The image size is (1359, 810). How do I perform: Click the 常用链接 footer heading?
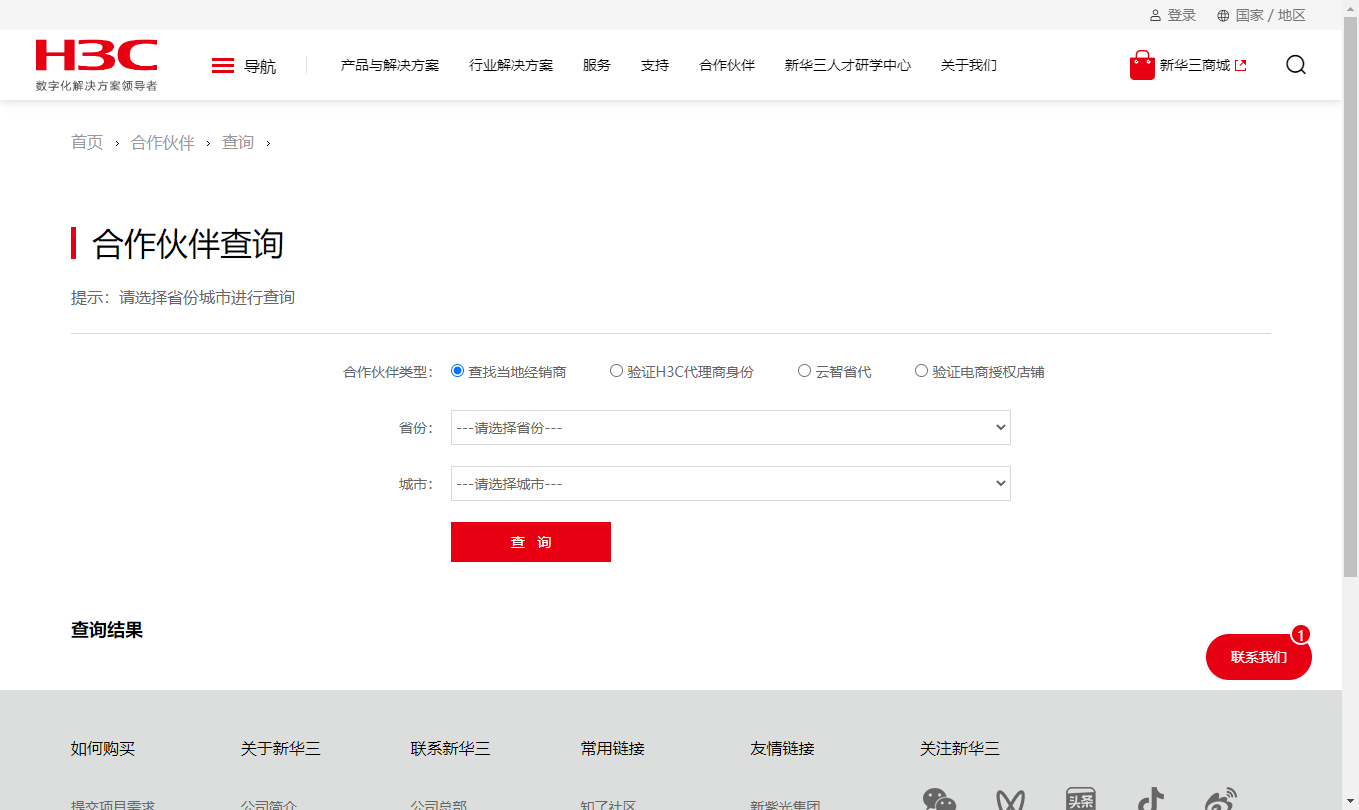pyautogui.click(x=613, y=748)
